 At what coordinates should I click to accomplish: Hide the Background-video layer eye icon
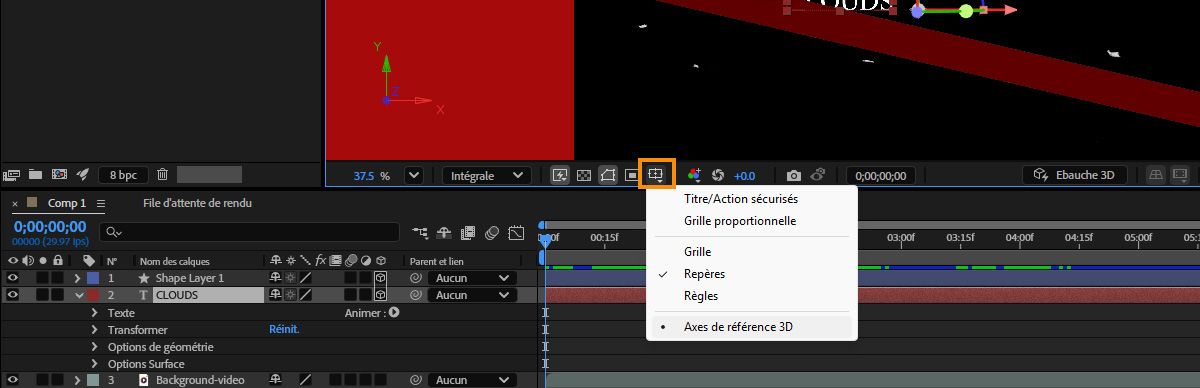click(x=13, y=380)
